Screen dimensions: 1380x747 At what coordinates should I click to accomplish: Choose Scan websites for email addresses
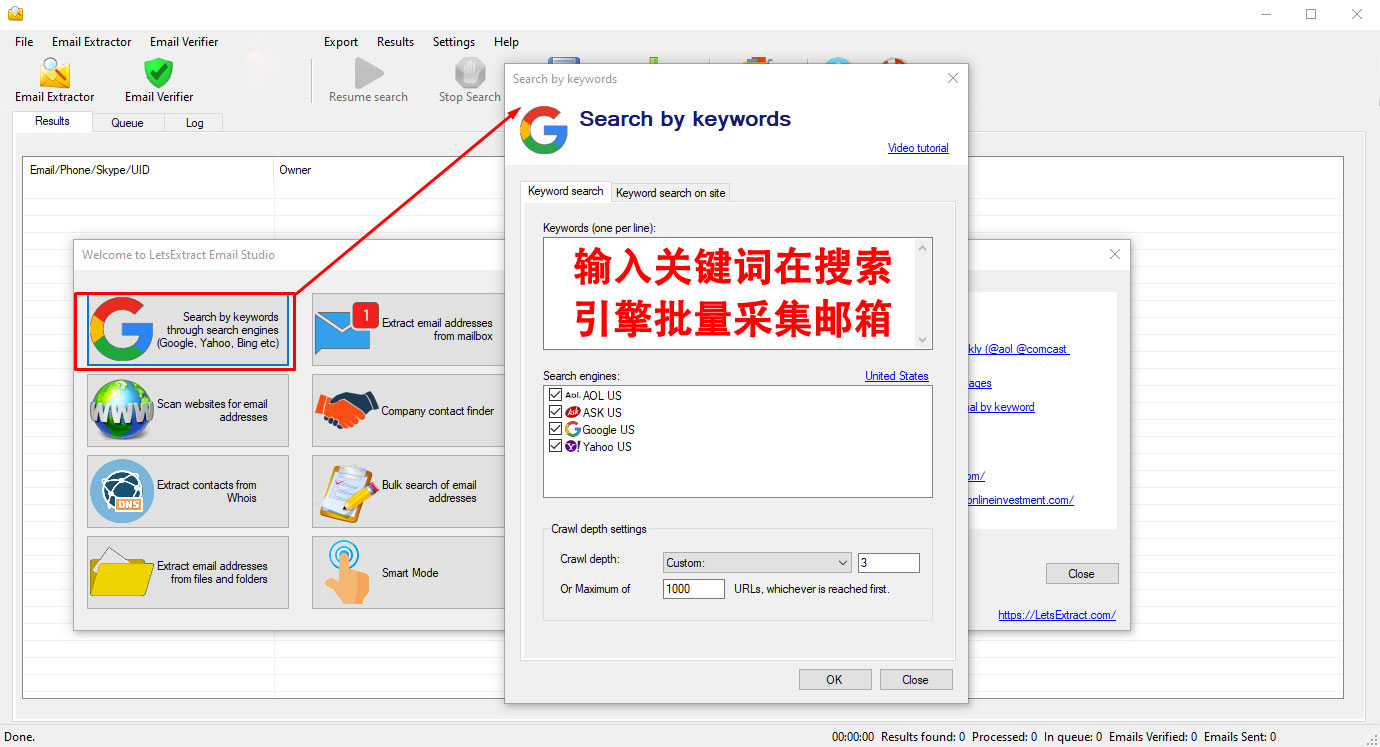tap(188, 411)
